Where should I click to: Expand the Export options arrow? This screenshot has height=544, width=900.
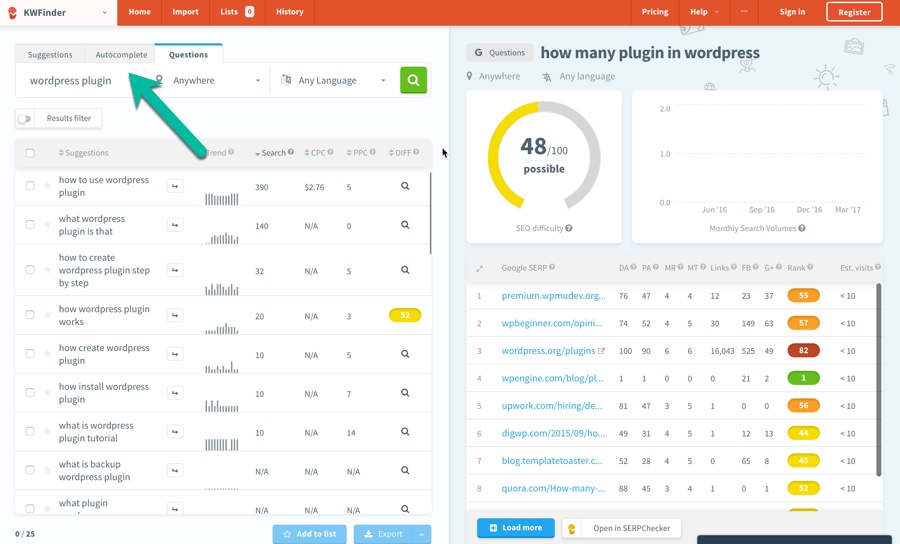[421, 534]
